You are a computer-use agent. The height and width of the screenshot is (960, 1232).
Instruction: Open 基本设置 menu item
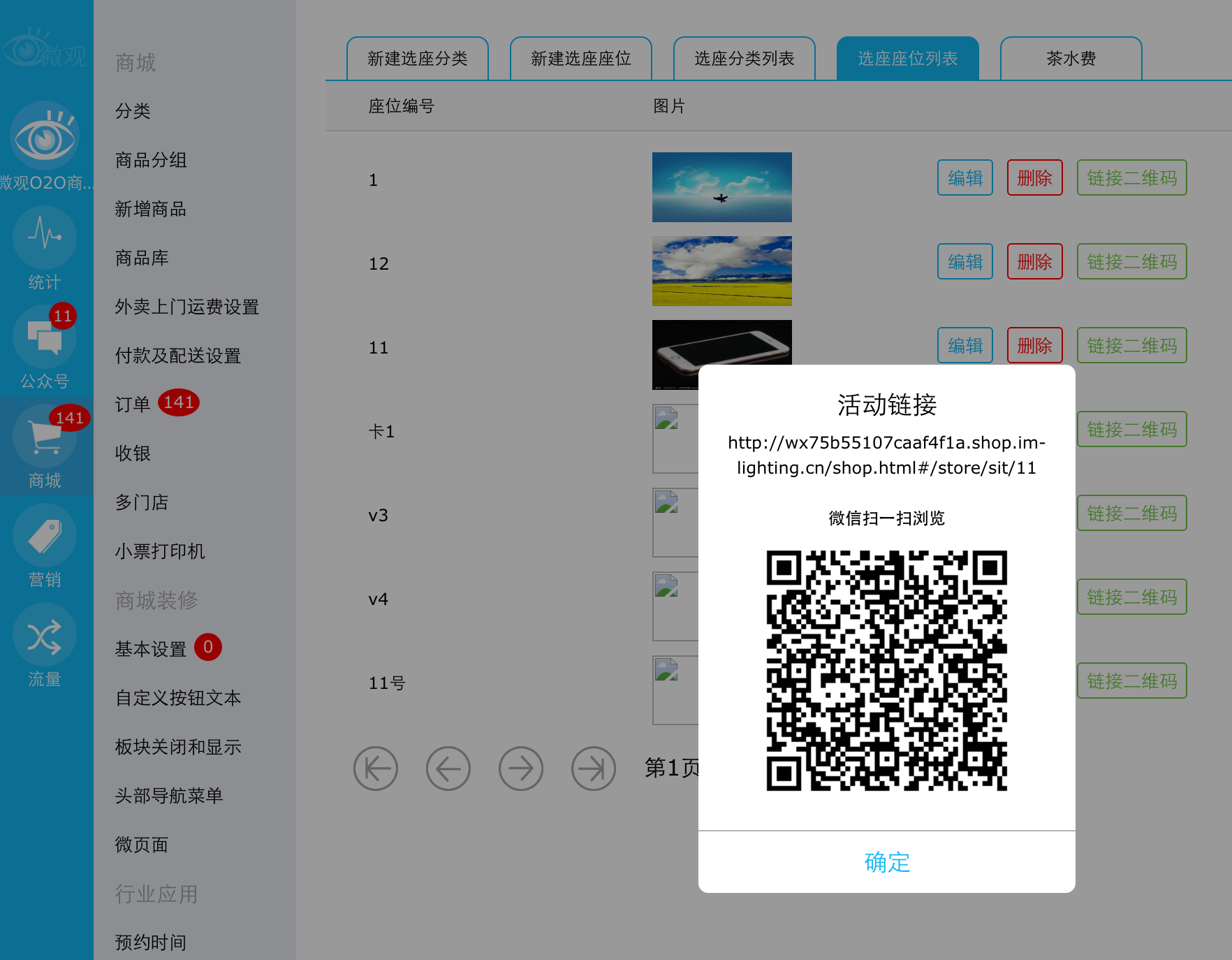tap(151, 649)
